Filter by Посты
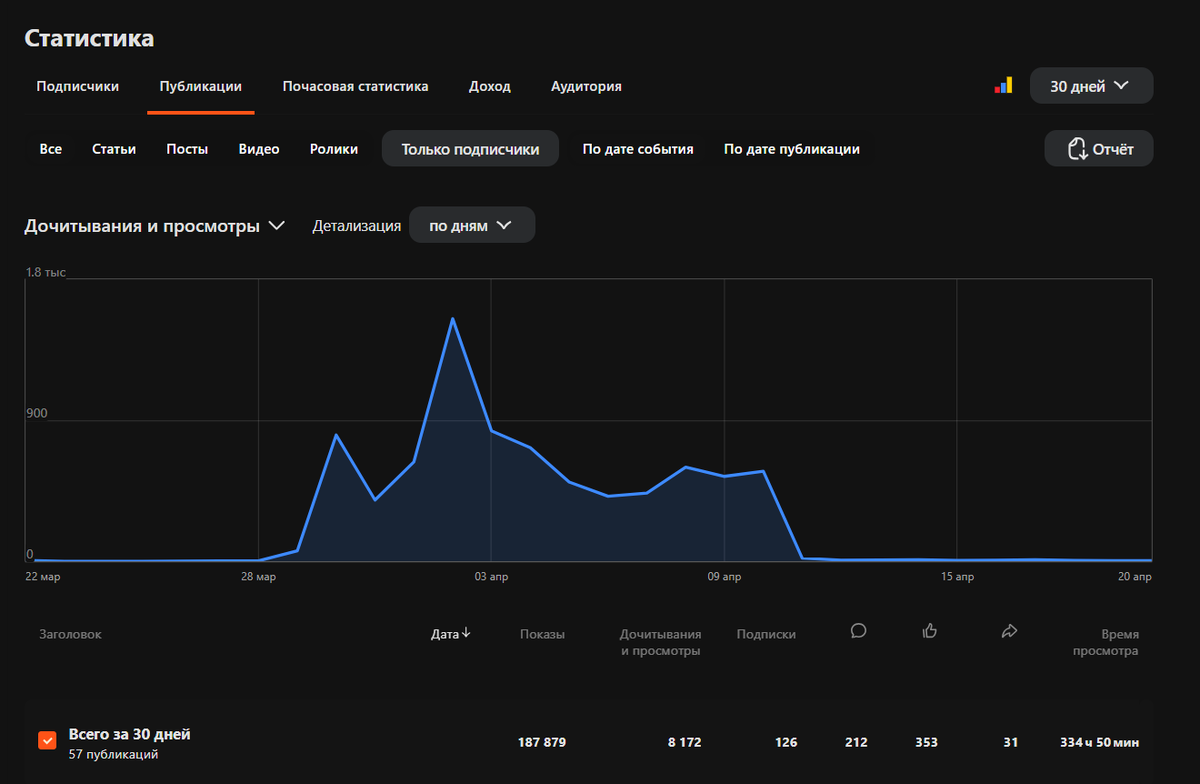 [x=187, y=149]
